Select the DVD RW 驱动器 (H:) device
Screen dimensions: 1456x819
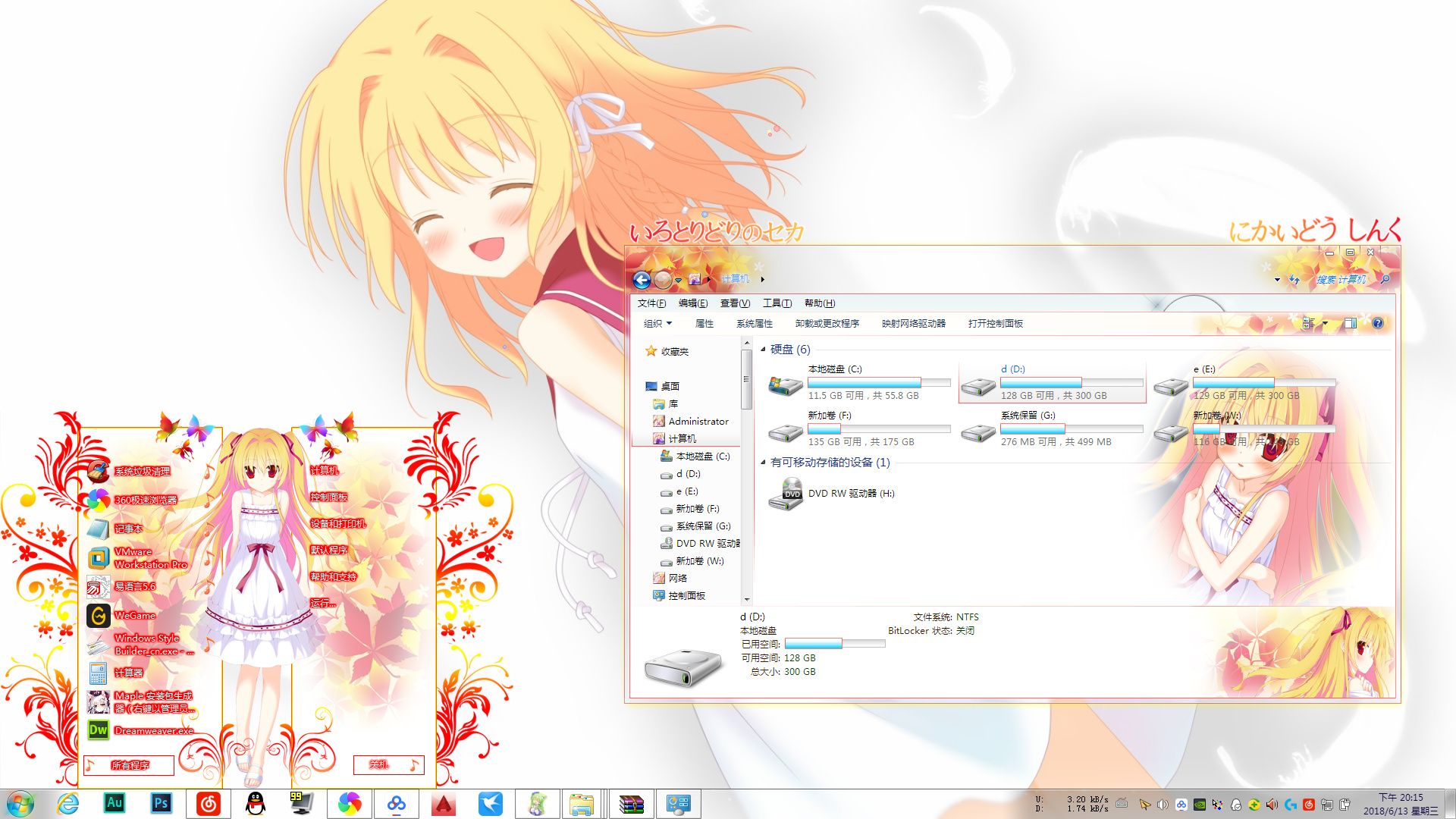833,494
